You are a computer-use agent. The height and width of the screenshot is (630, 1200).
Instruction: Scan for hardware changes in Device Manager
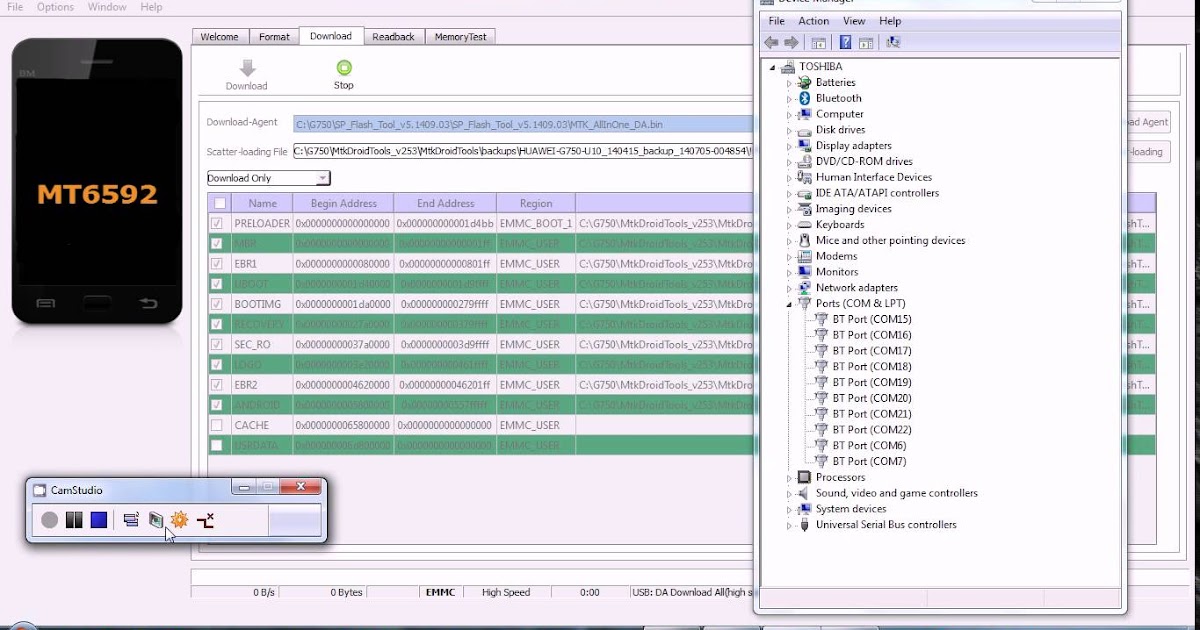coord(893,42)
